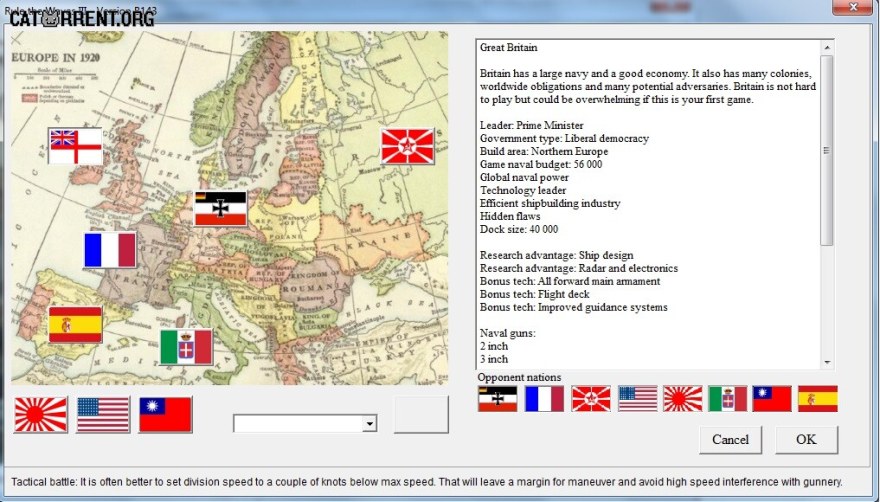
Task: Click the blank button beside the dropdown
Action: [421, 414]
